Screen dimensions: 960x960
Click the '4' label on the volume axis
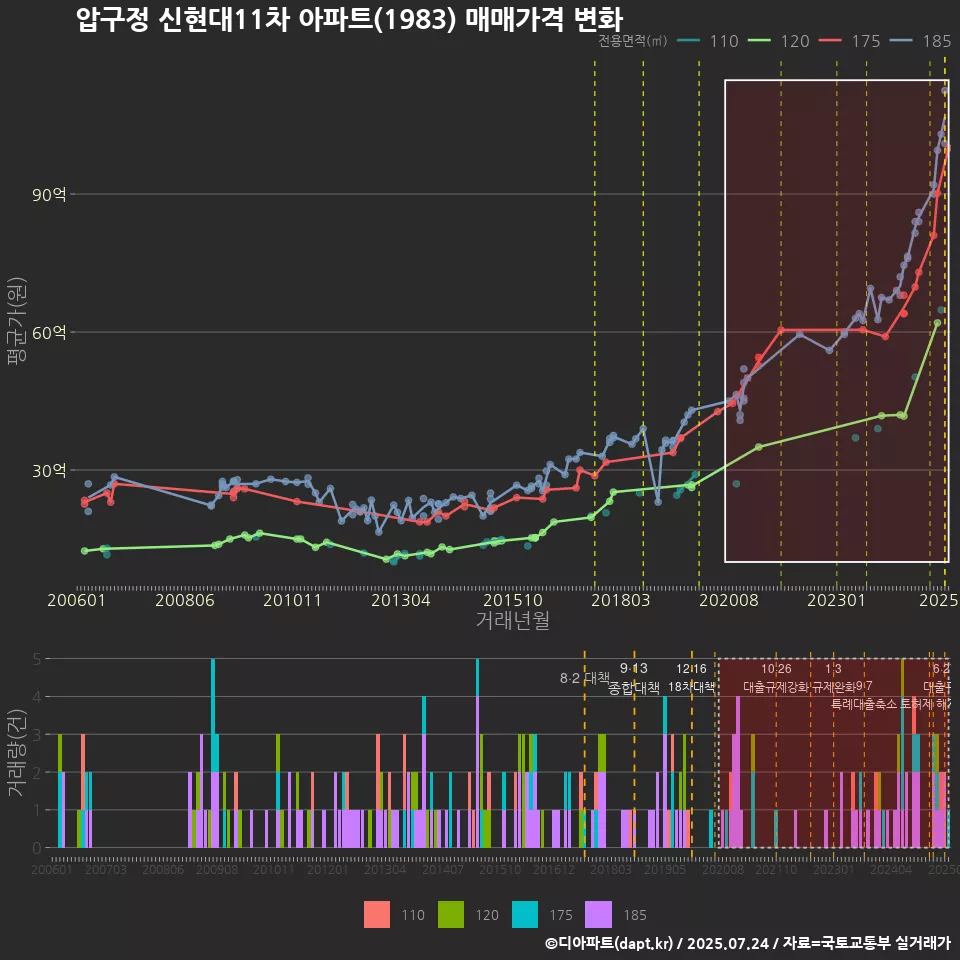coord(37,697)
